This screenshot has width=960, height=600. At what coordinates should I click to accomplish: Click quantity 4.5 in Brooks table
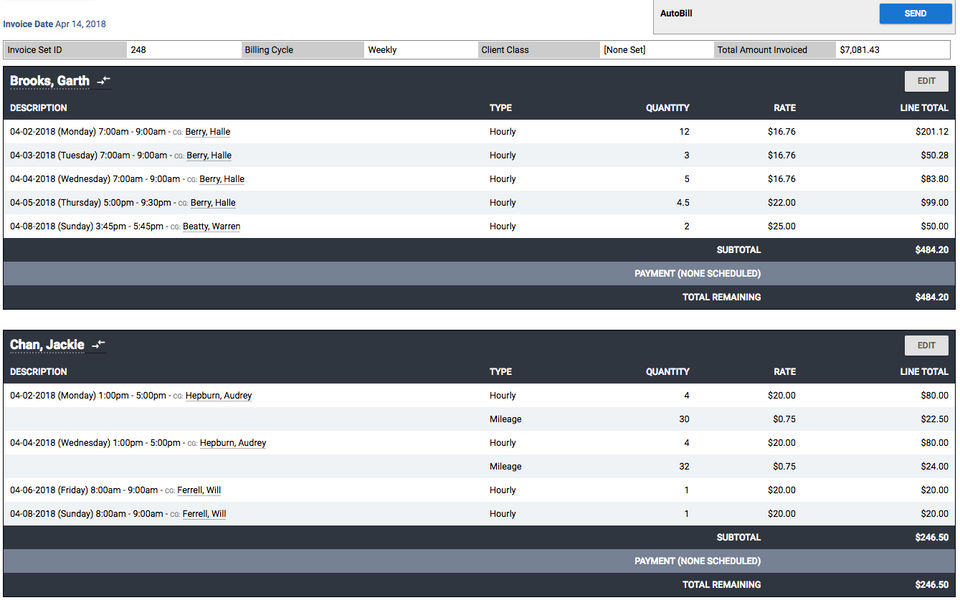[x=683, y=203]
